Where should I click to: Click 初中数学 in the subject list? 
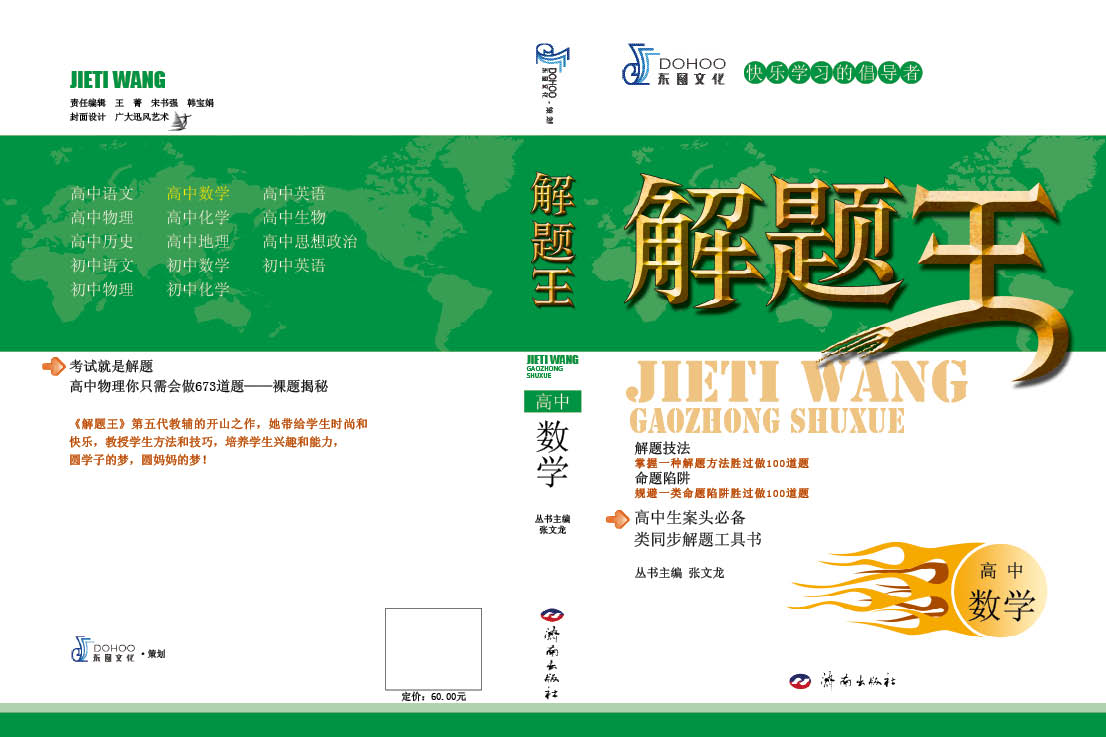click(198, 265)
